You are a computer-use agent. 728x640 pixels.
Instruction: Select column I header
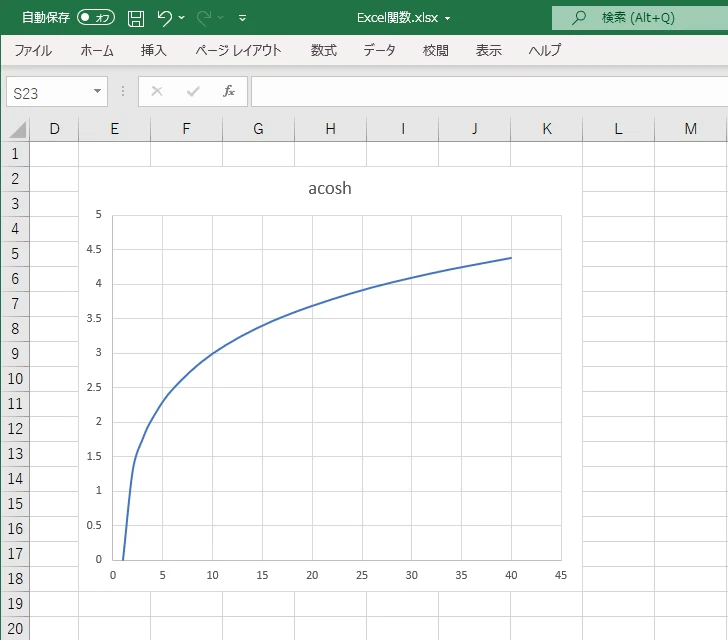(403, 129)
